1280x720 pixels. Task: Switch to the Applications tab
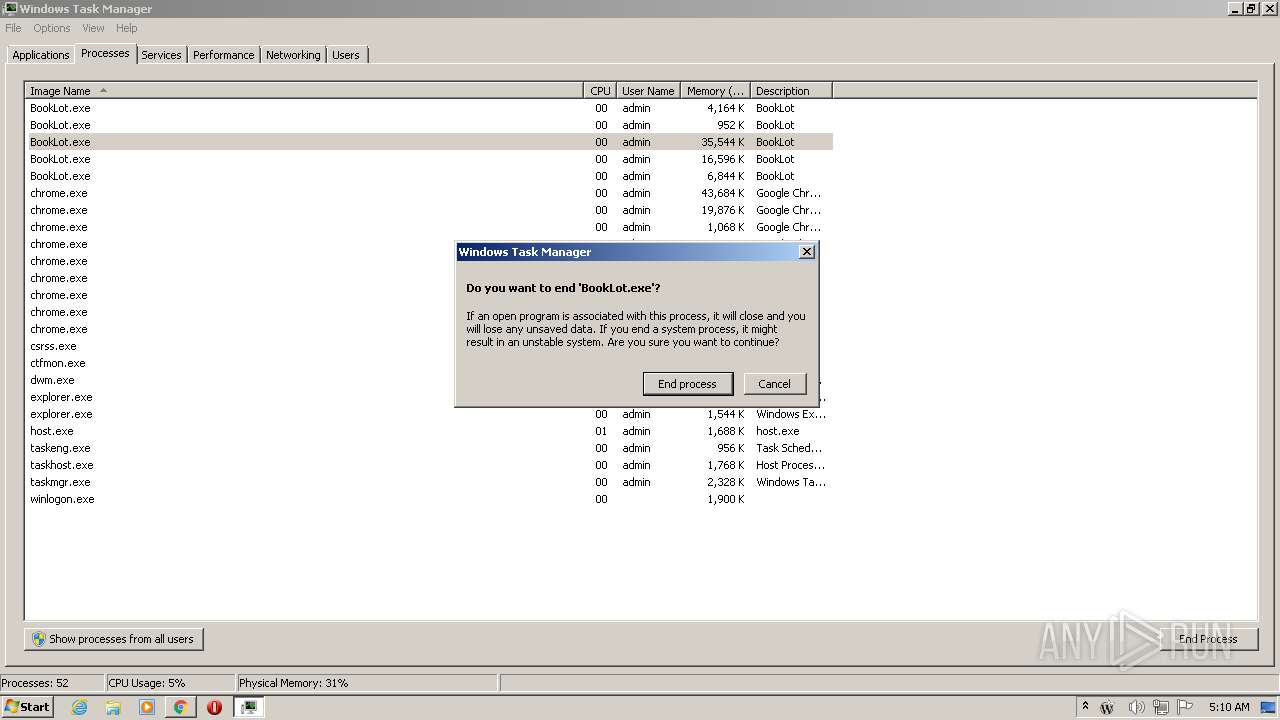click(x=41, y=55)
